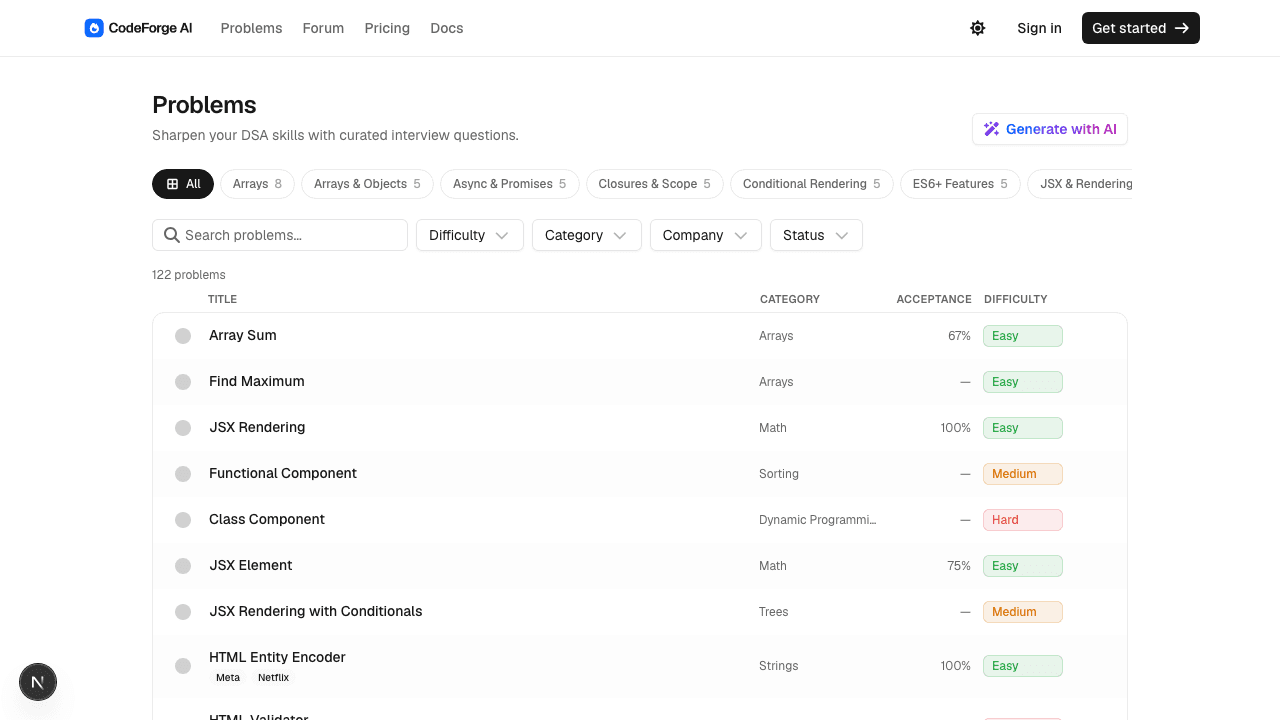The image size is (1280, 720).
Task: Select the Closures & Scope chip
Action: point(654,184)
